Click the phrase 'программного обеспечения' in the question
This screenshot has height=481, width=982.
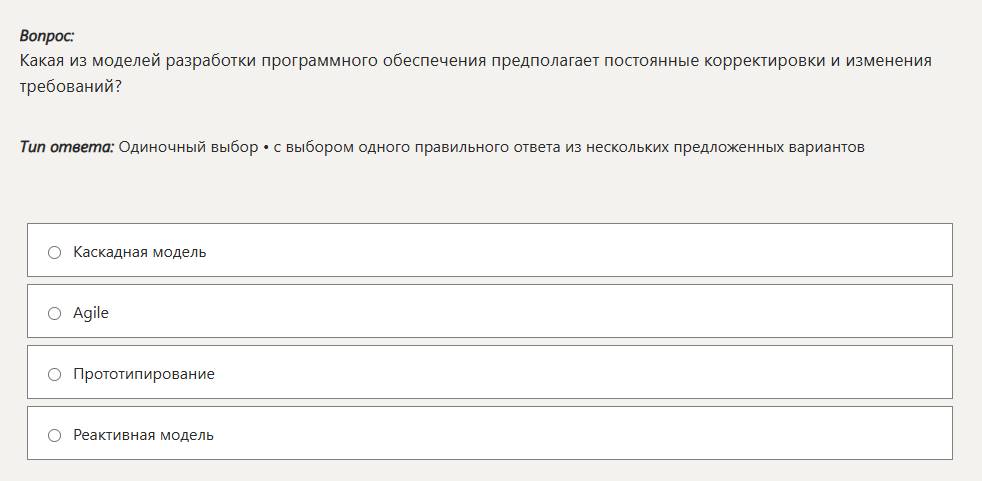374,61
